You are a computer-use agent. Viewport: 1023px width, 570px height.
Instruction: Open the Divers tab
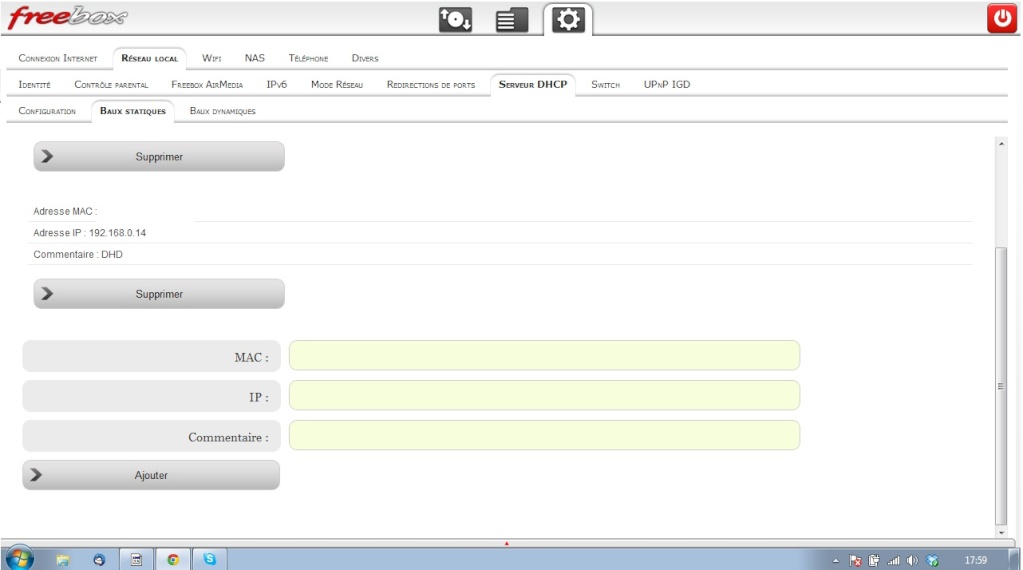(365, 58)
